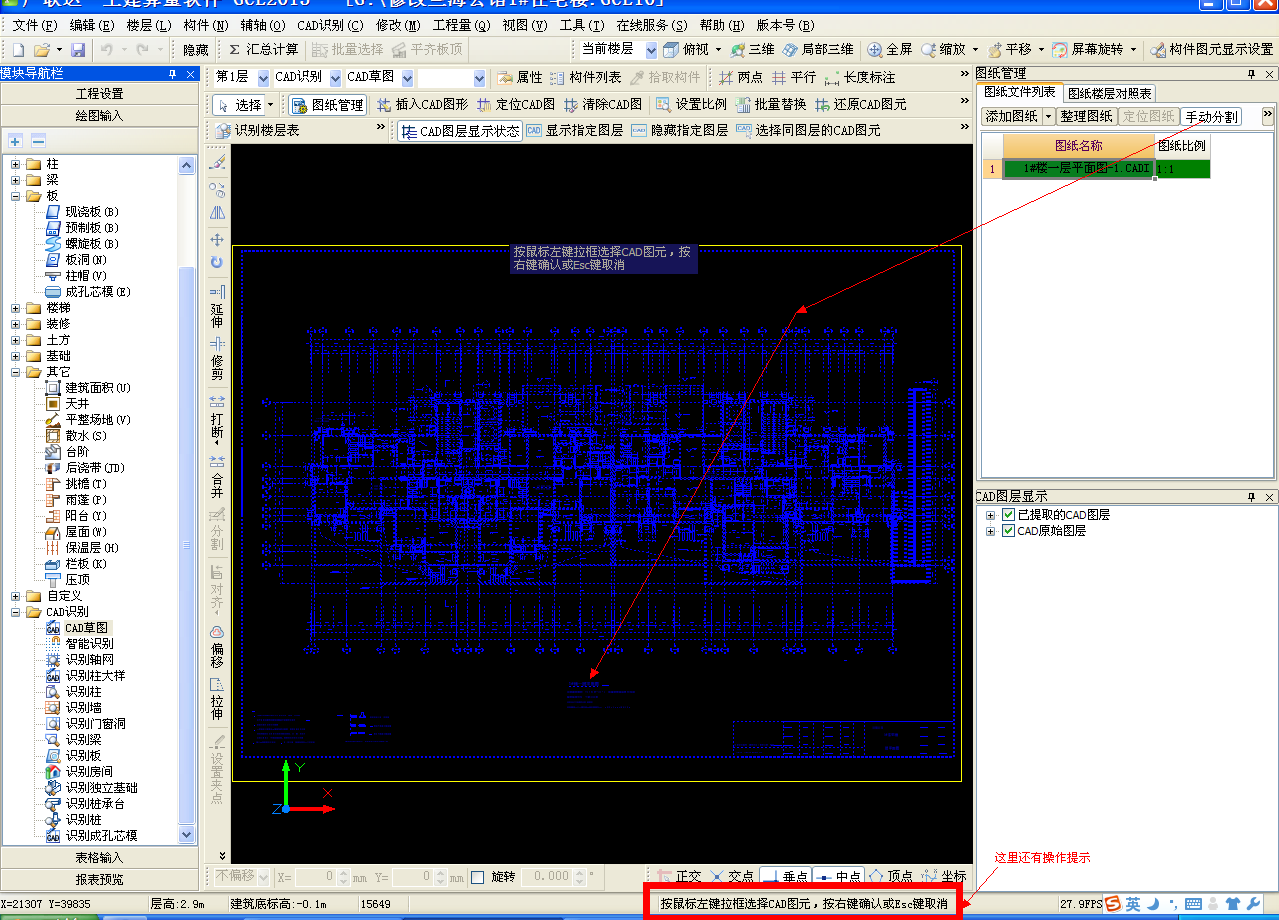Click the 手动分割 manual split button
The width and height of the screenshot is (1279, 920).
point(1210,116)
